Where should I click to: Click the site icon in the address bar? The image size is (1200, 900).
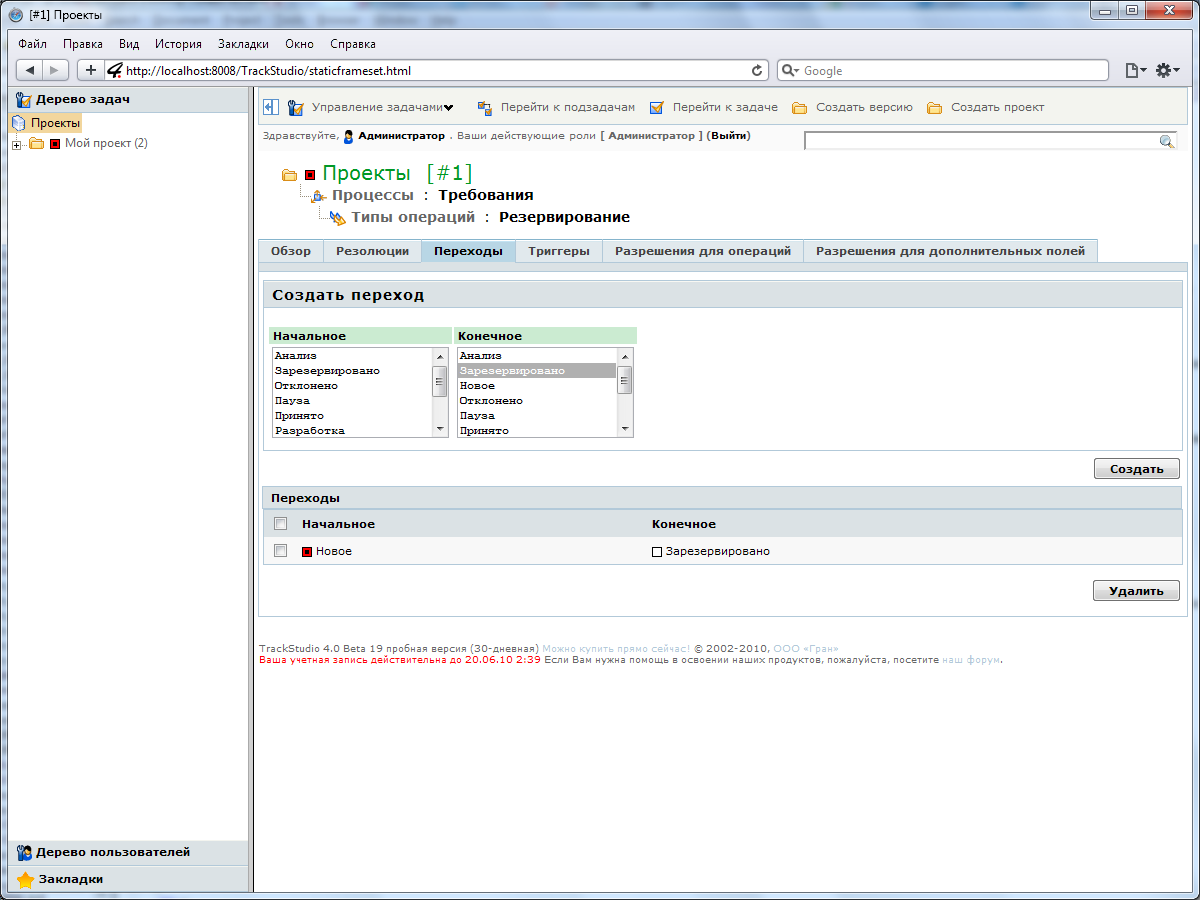(114, 70)
